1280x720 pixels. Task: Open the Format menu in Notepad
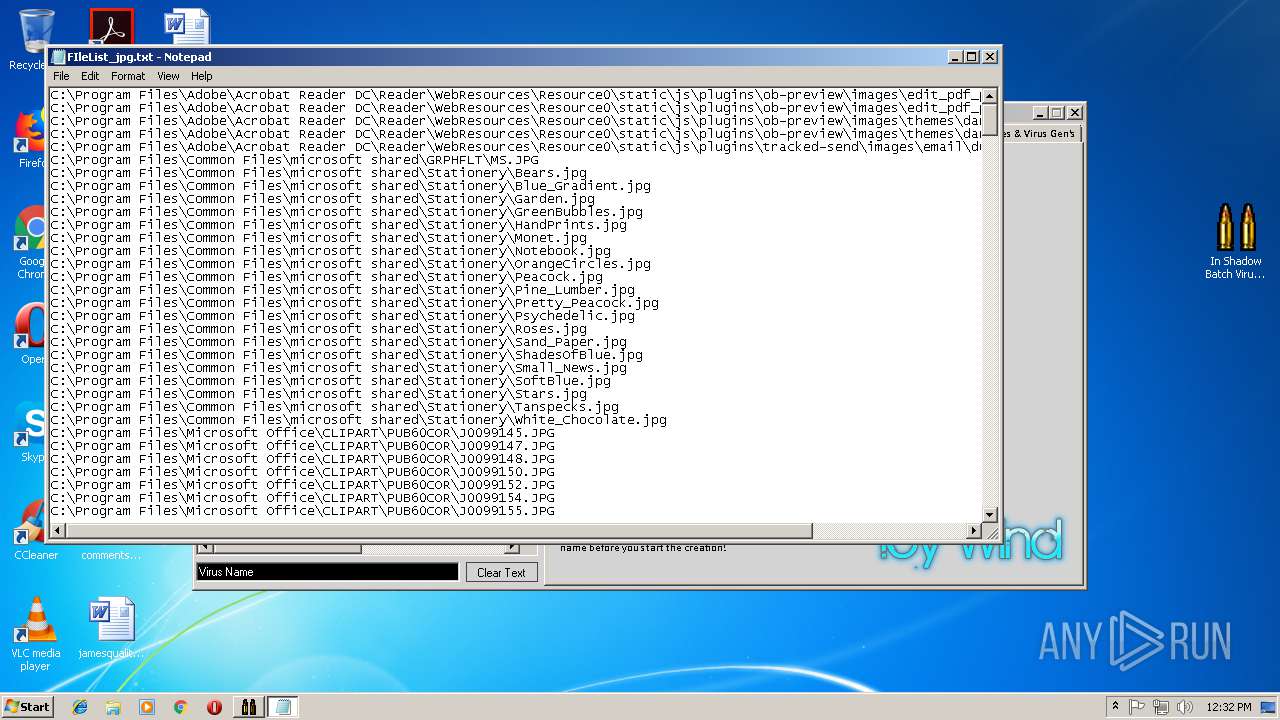point(128,76)
